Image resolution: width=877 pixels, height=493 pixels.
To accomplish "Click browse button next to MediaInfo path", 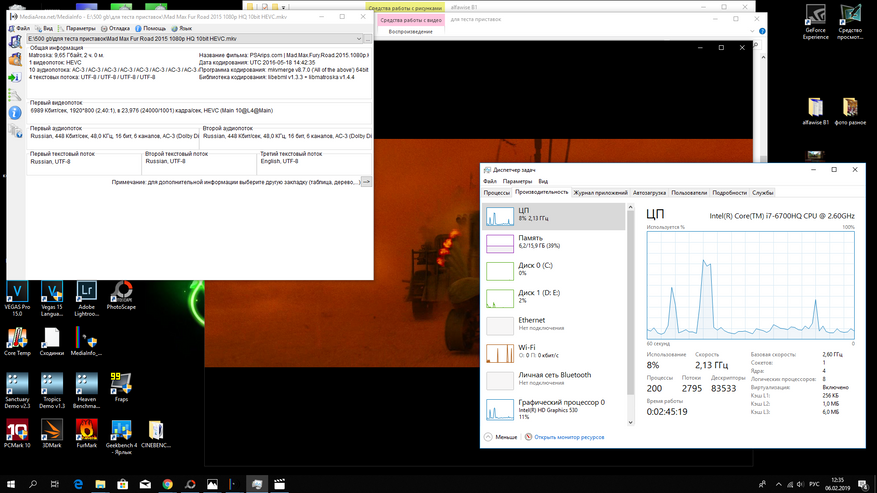I will (x=367, y=39).
